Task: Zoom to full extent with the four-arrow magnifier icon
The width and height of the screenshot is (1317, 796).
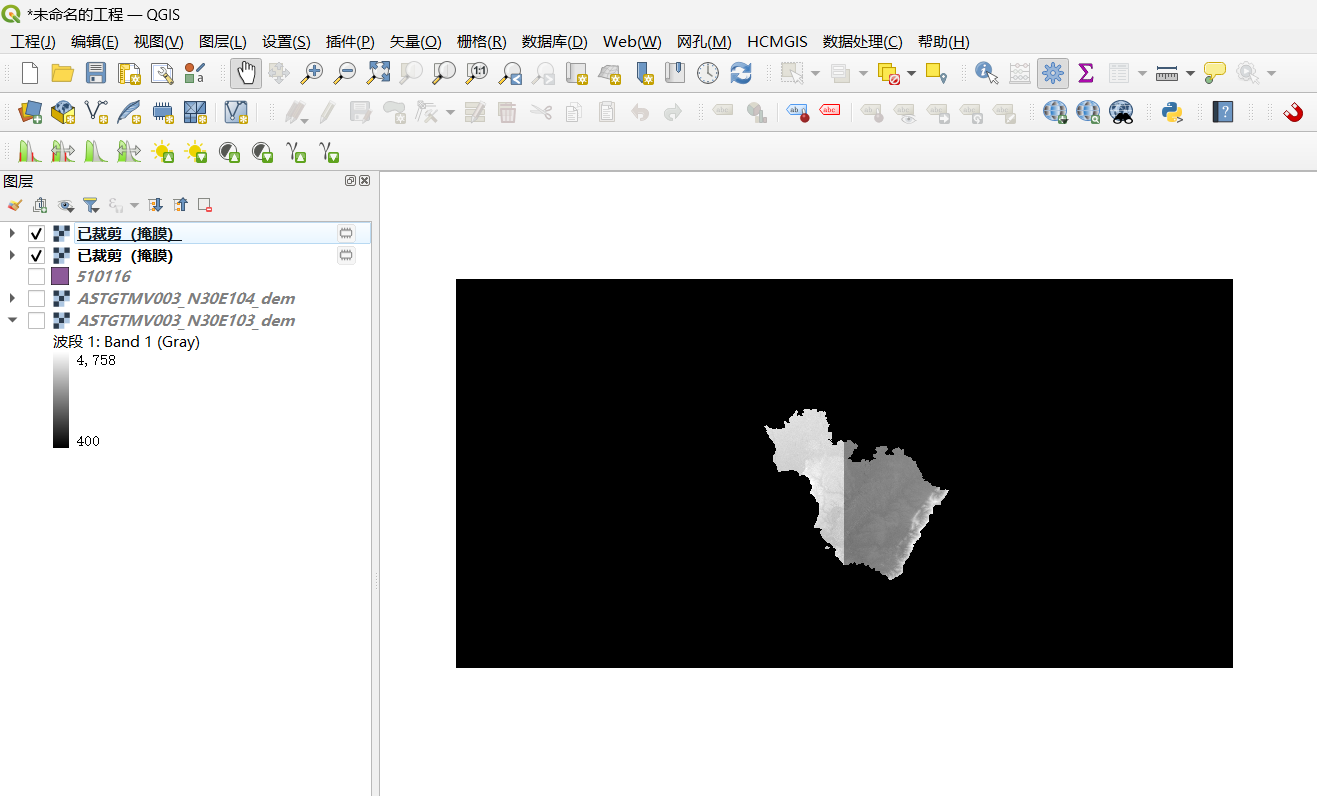Action: (x=378, y=73)
